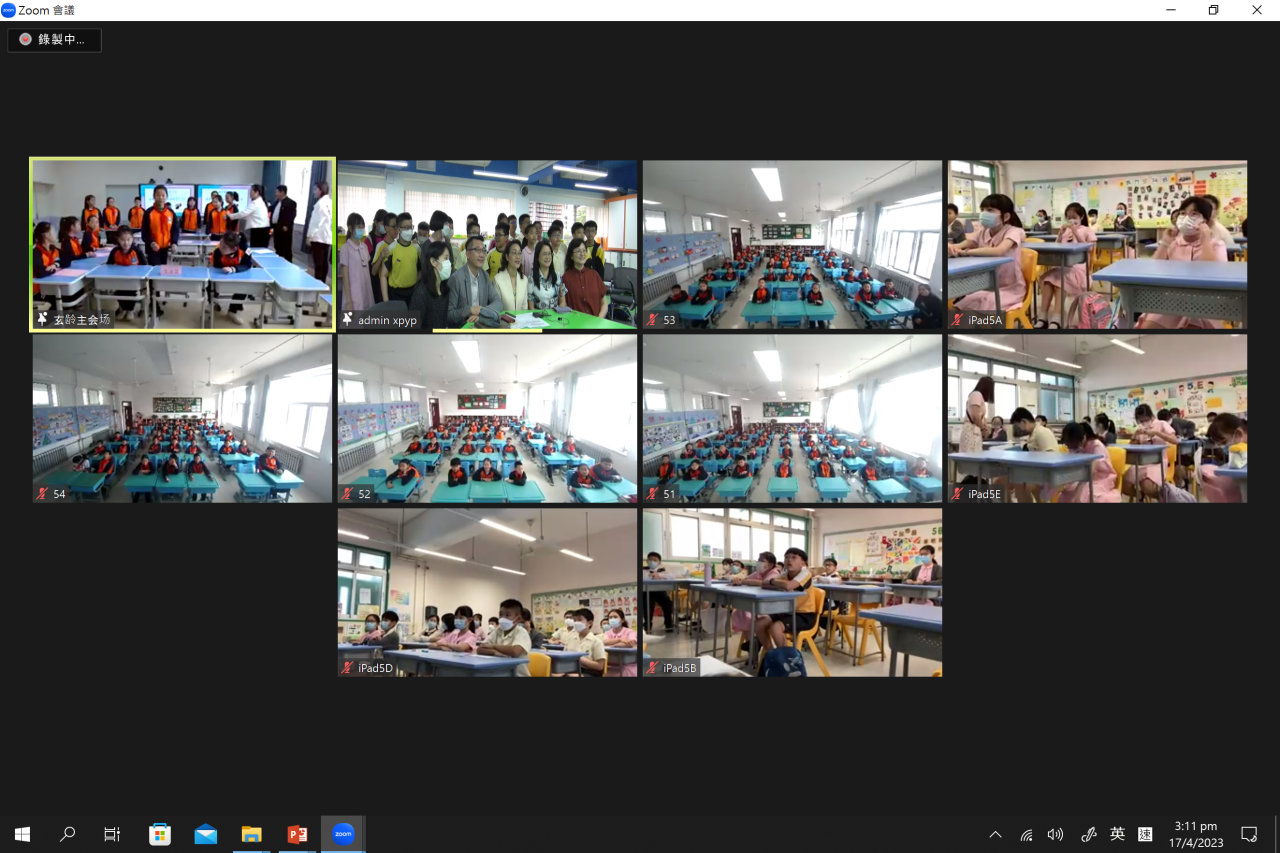Open the Windows Start menu
The height and width of the screenshot is (853, 1280).
tap(22, 834)
